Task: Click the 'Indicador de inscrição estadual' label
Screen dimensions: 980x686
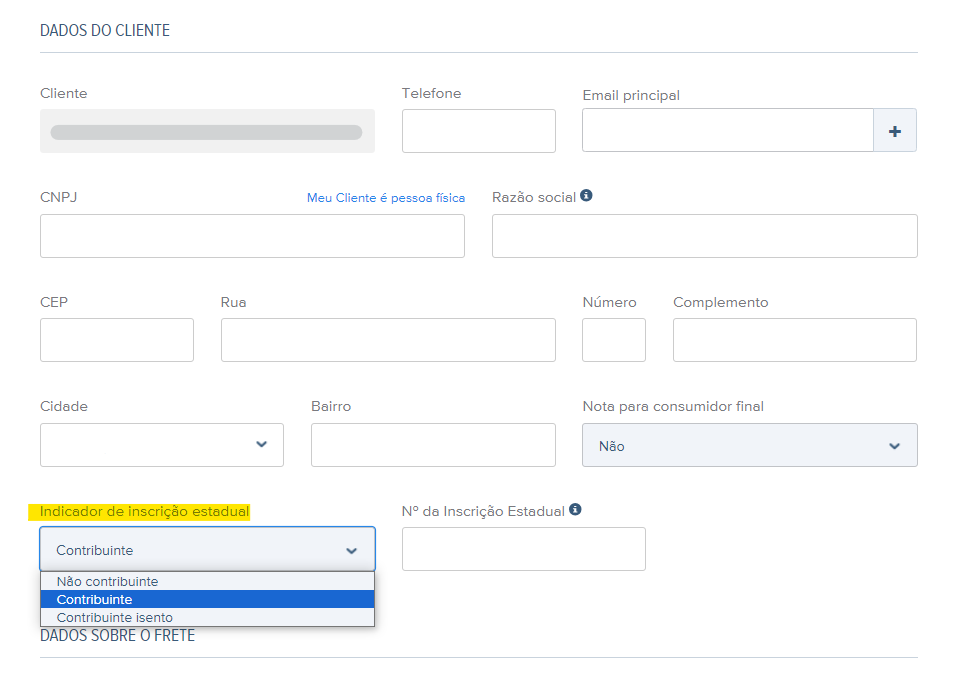Action: (144, 512)
